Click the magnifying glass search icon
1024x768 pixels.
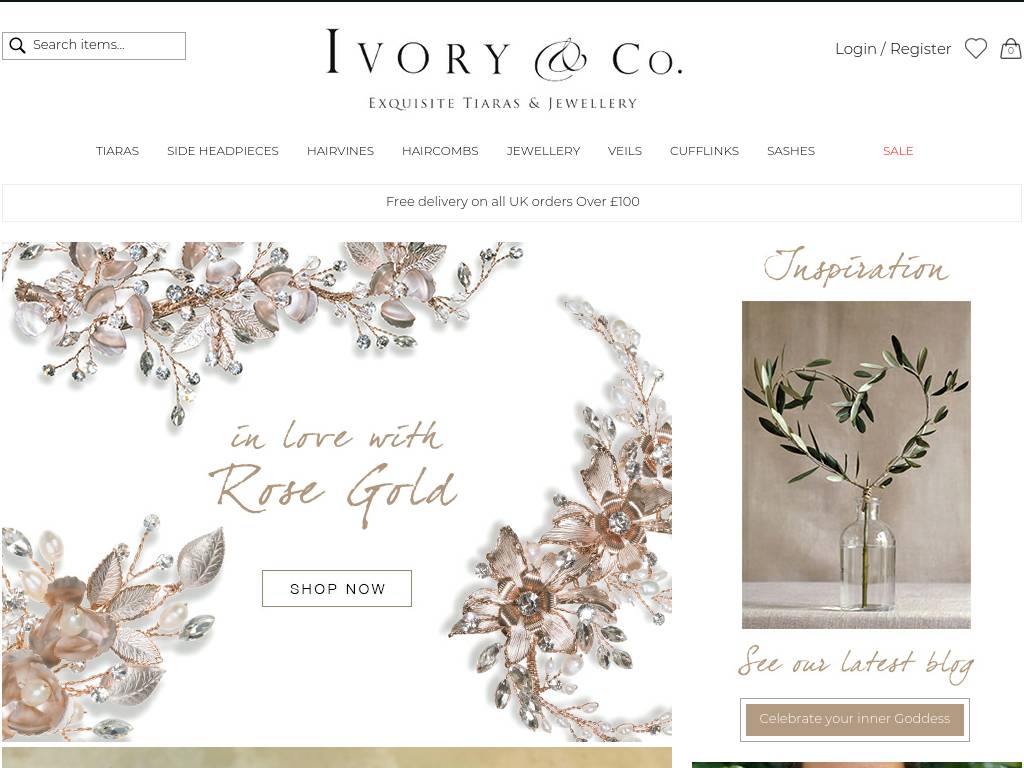[18, 45]
